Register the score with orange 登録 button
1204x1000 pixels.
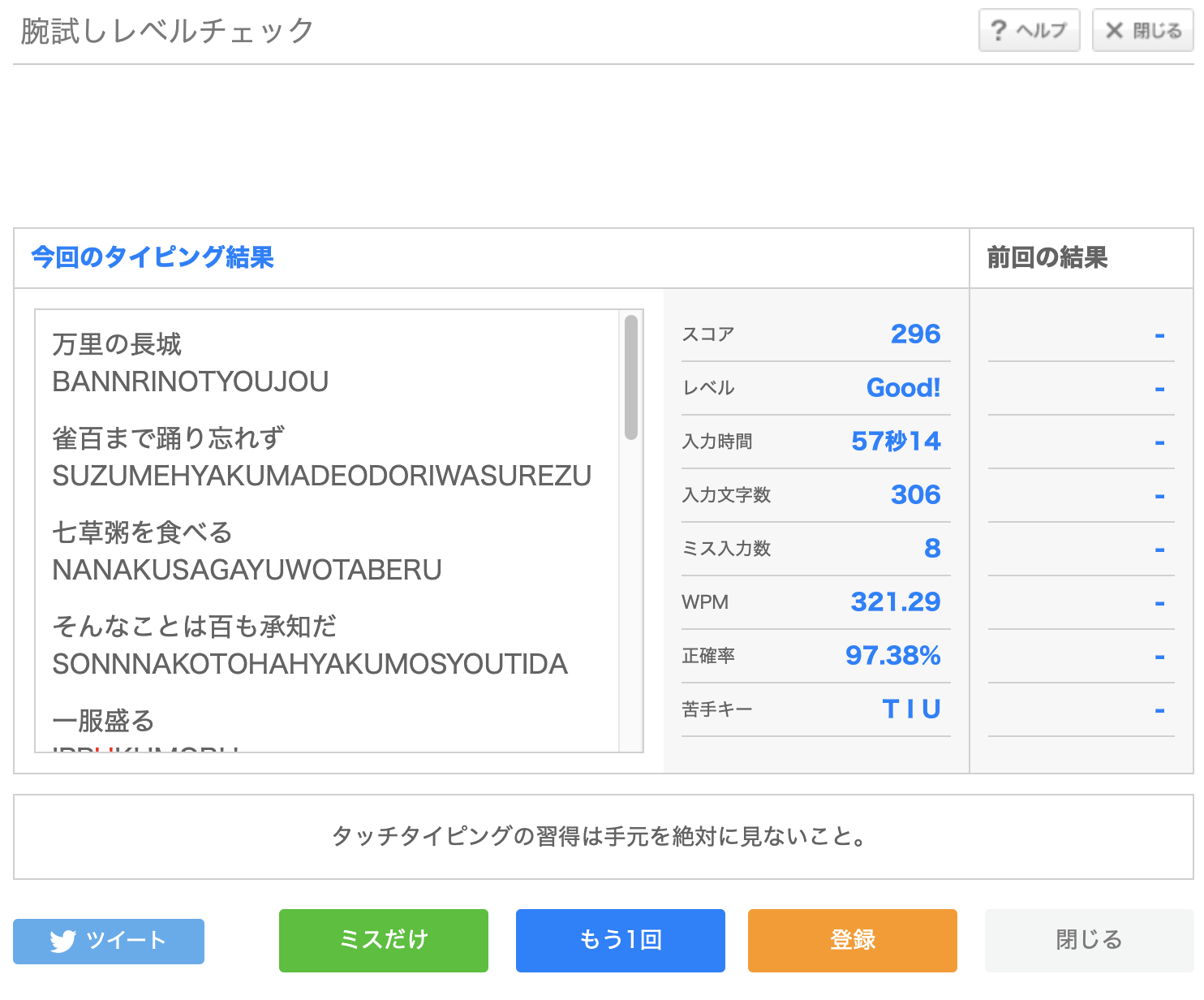[852, 940]
